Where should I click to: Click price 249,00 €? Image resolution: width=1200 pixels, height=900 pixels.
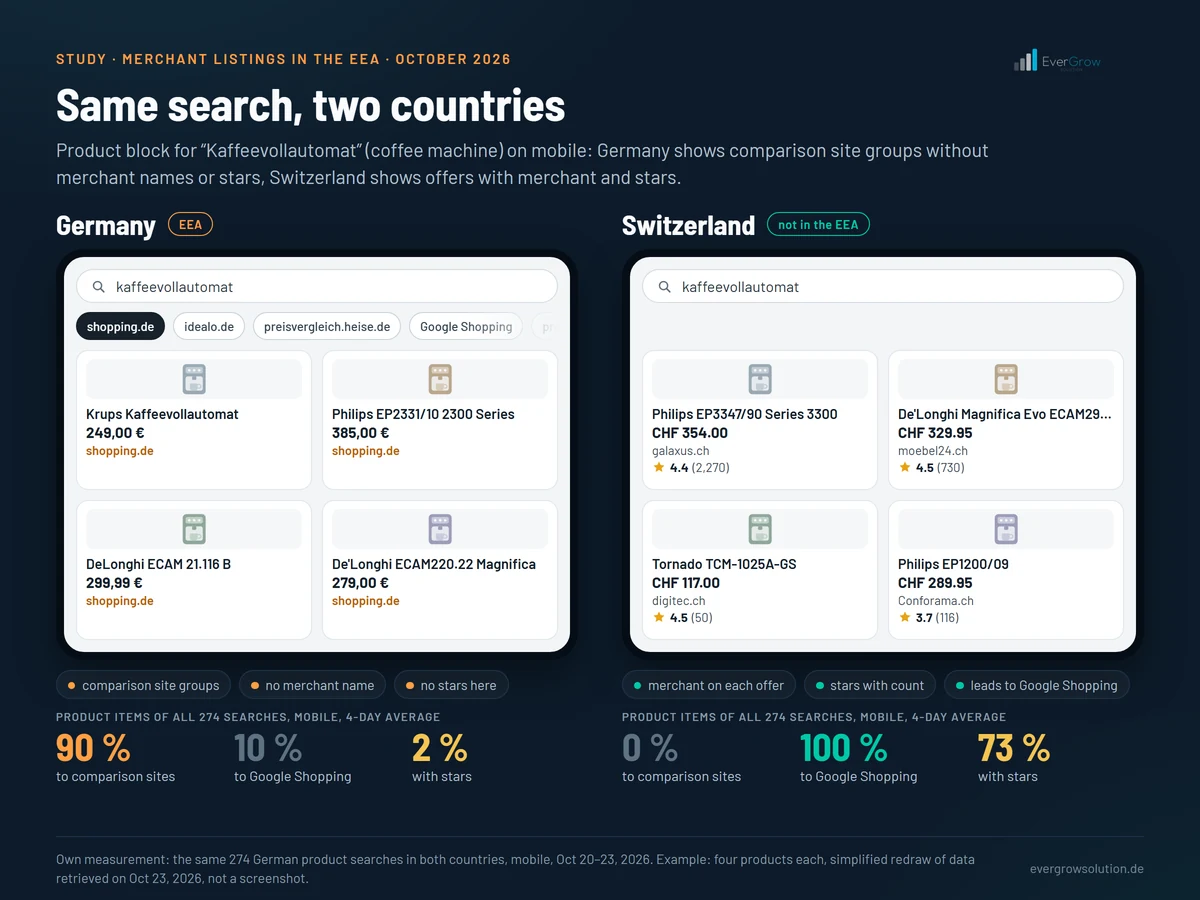point(115,433)
